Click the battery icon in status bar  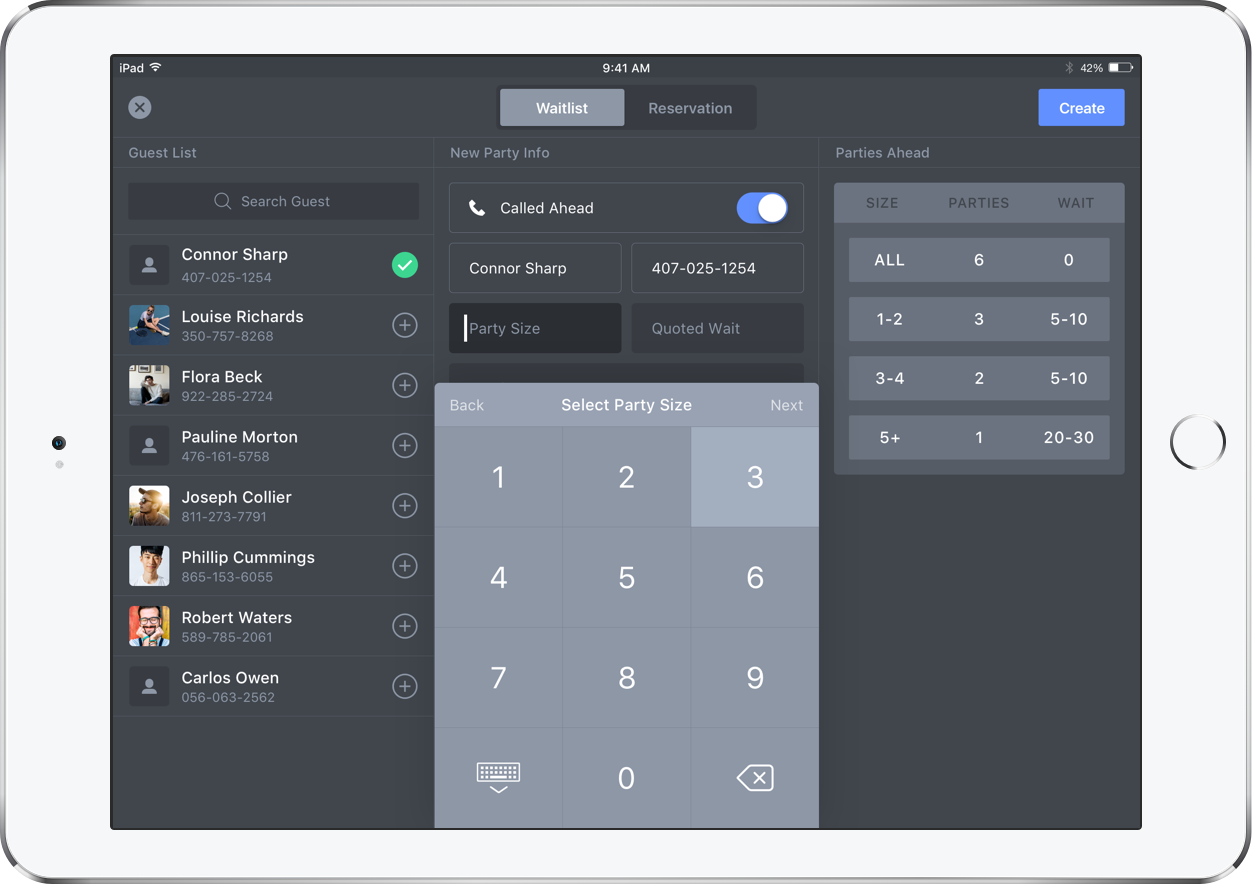[x=1121, y=68]
